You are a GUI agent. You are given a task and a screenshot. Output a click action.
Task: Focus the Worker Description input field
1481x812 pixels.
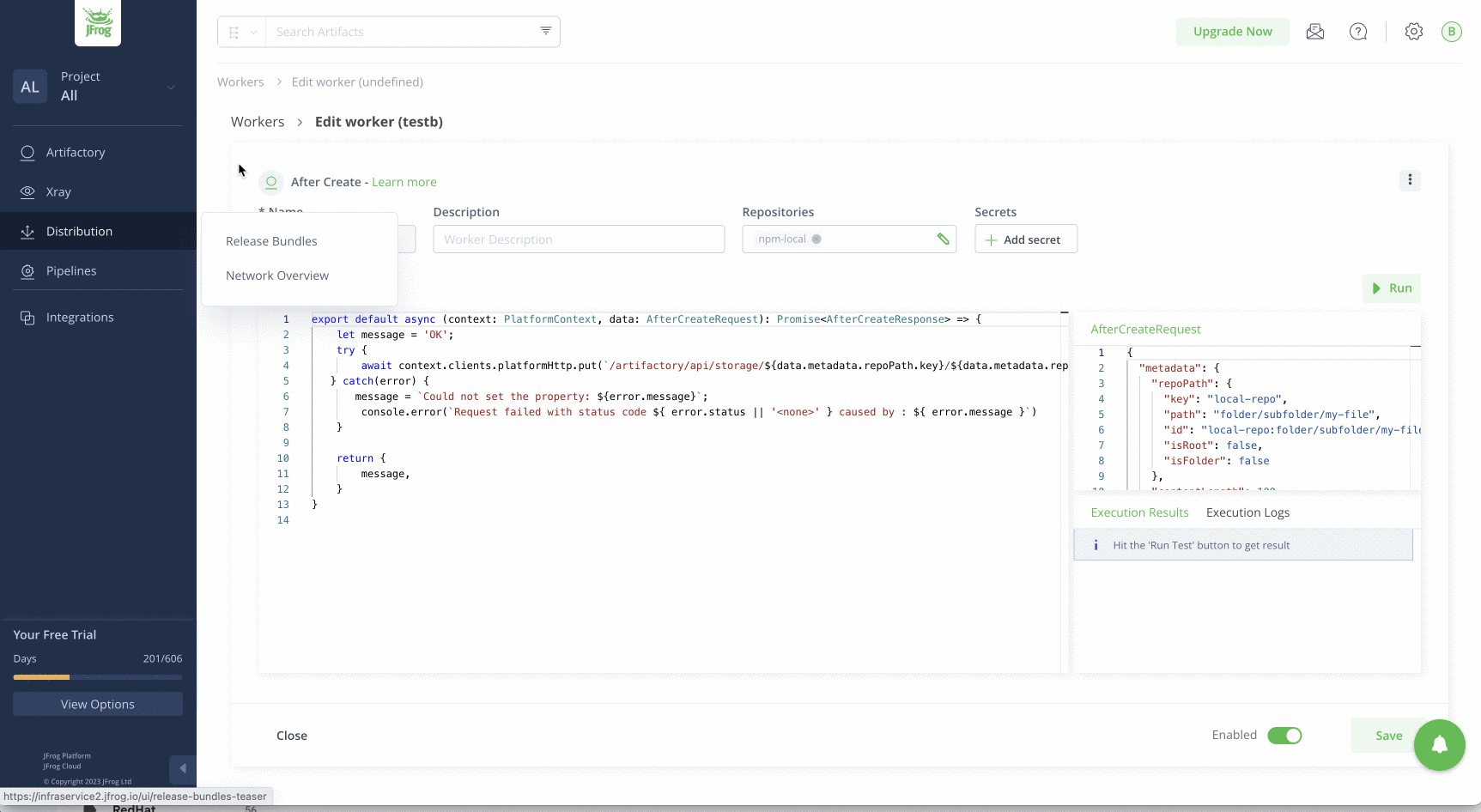coord(579,239)
